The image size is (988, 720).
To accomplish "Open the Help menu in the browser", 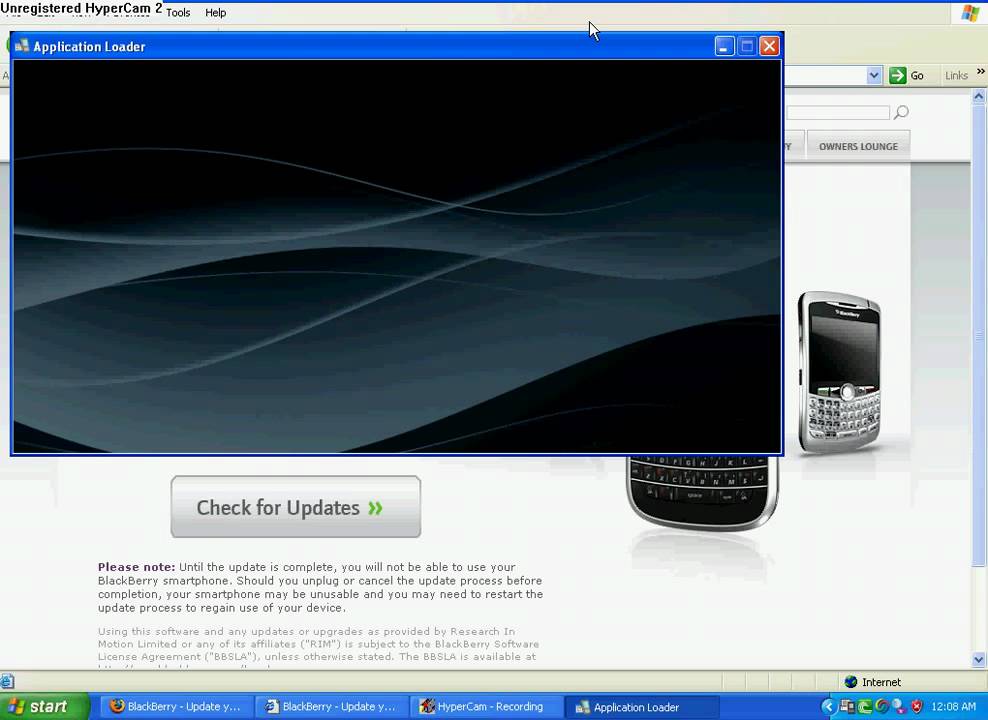I will [215, 13].
